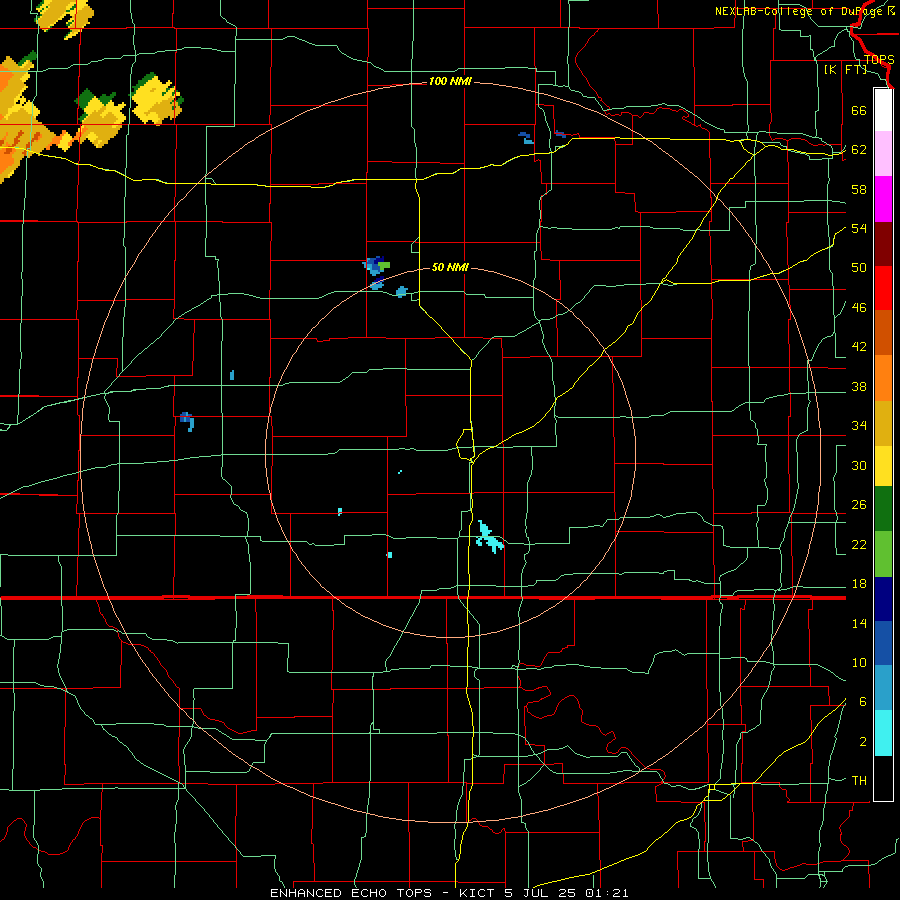
Task: Click the legend value 66
Action: 859,110
